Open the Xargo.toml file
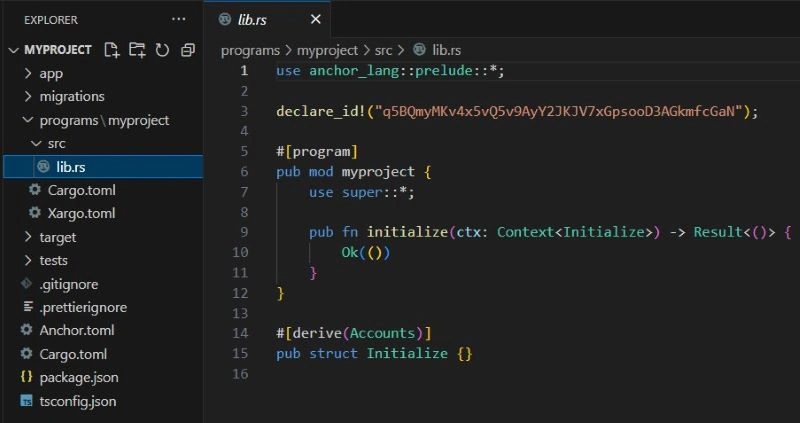This screenshot has width=800, height=423. point(82,213)
